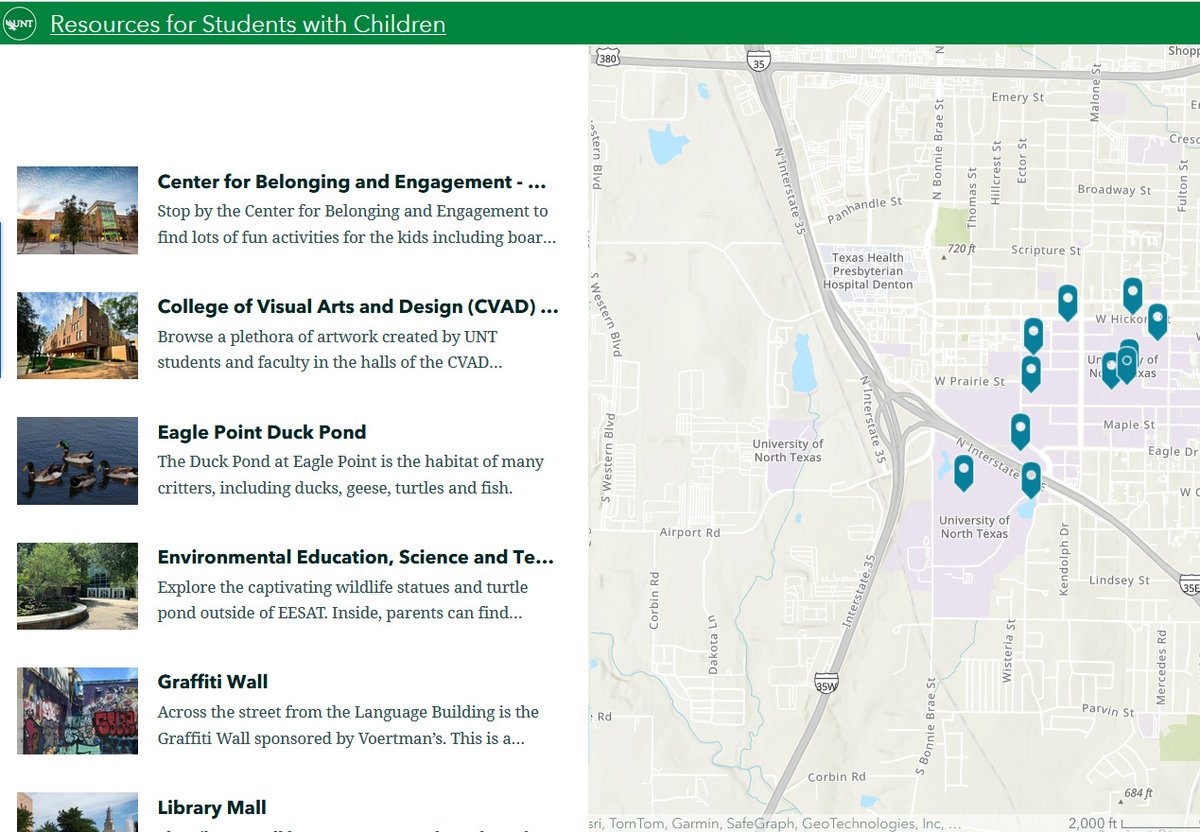Select the map pin beside the small pond south of N Interstate
Image resolution: width=1200 pixels, height=832 pixels.
[x=963, y=472]
